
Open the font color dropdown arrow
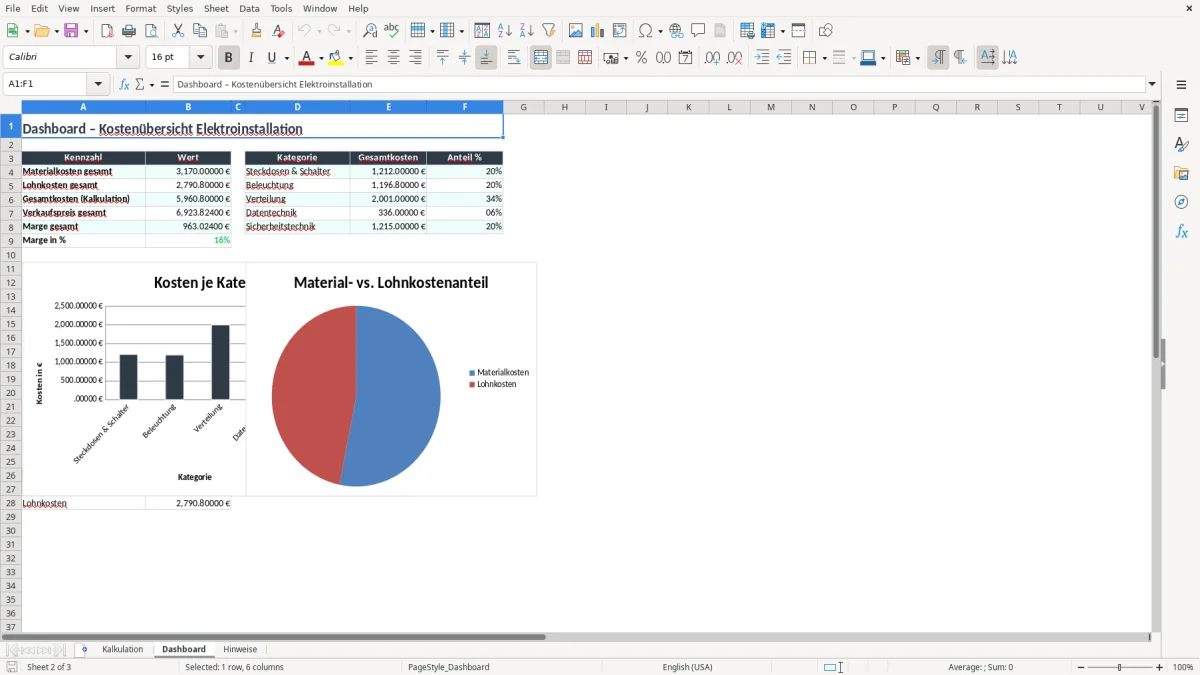321,58
